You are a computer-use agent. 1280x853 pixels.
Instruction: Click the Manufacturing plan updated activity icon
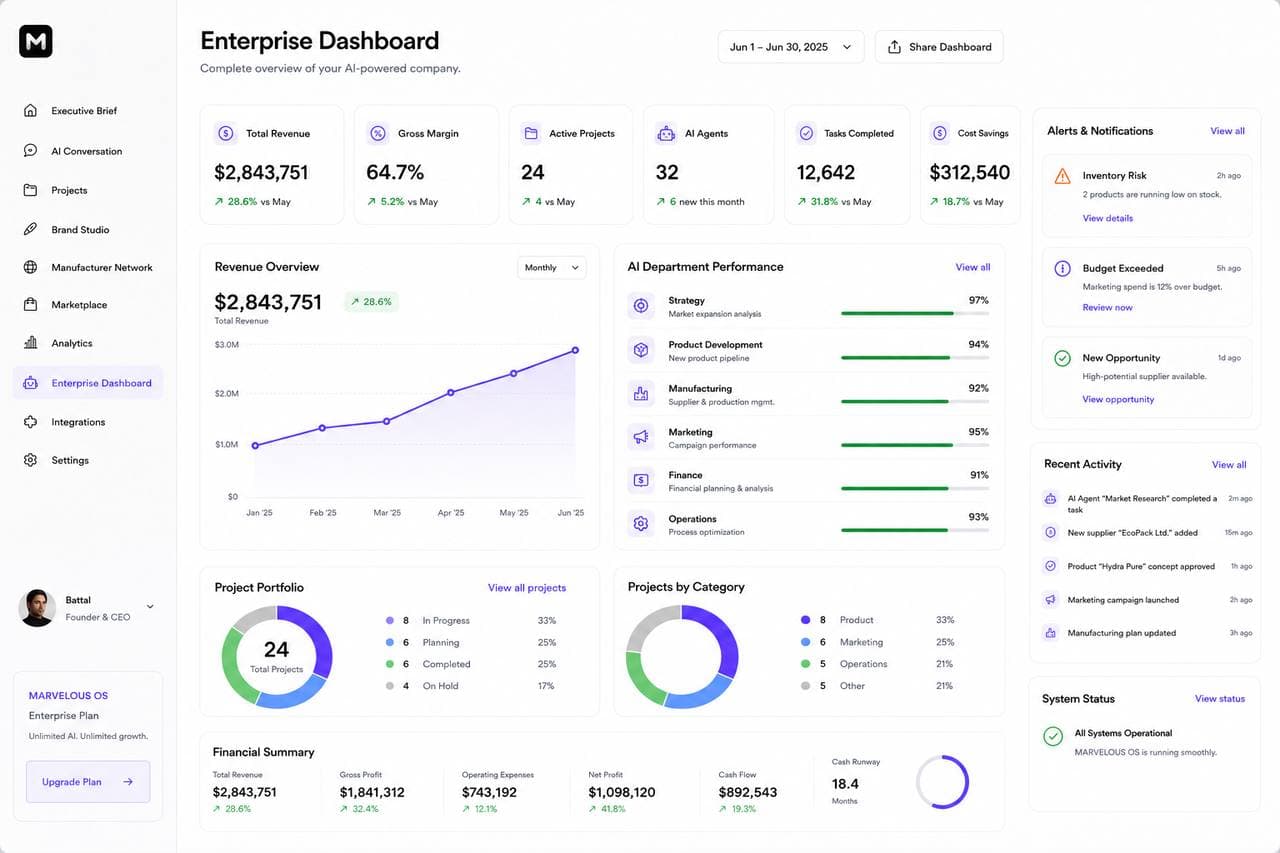click(x=1050, y=633)
